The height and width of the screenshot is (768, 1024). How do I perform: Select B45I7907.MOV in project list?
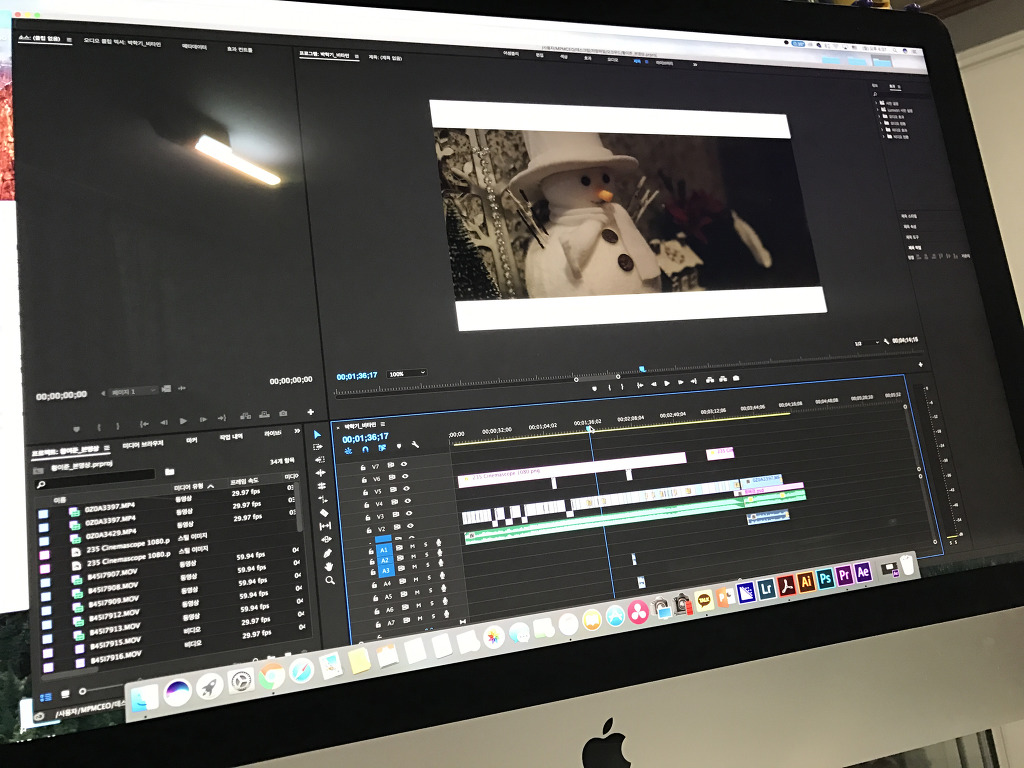pyautogui.click(x=112, y=574)
